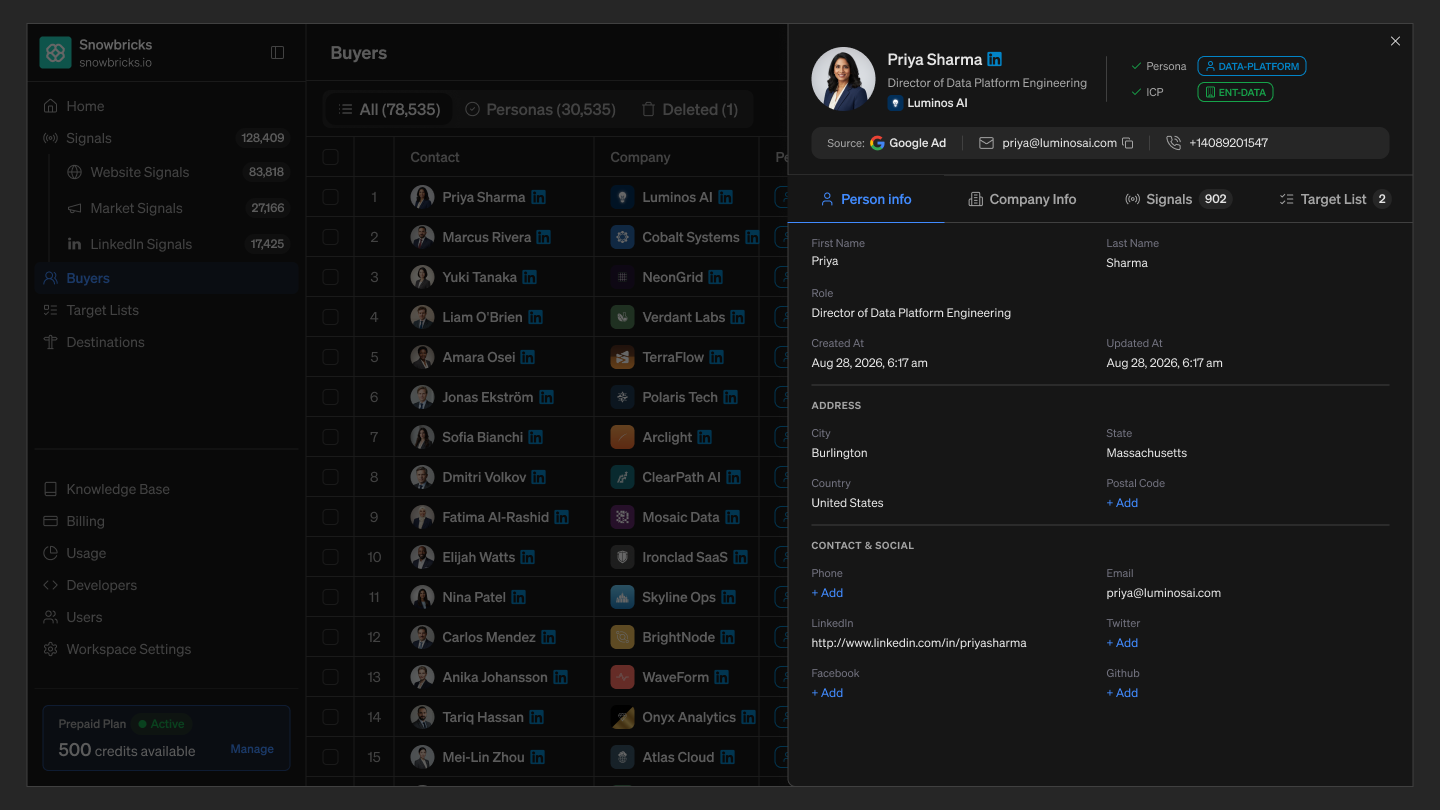Switch to the Company Info tab
This screenshot has width=1440, height=810.
coord(1023,199)
